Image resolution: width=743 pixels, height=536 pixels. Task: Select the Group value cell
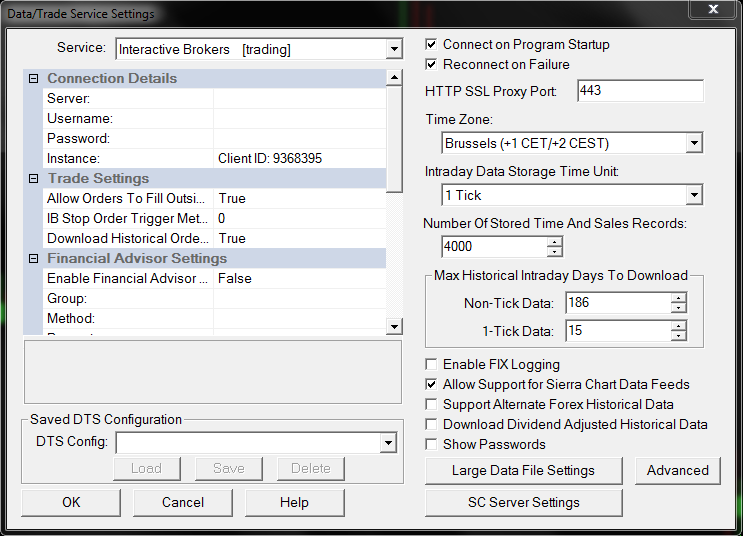click(x=299, y=299)
